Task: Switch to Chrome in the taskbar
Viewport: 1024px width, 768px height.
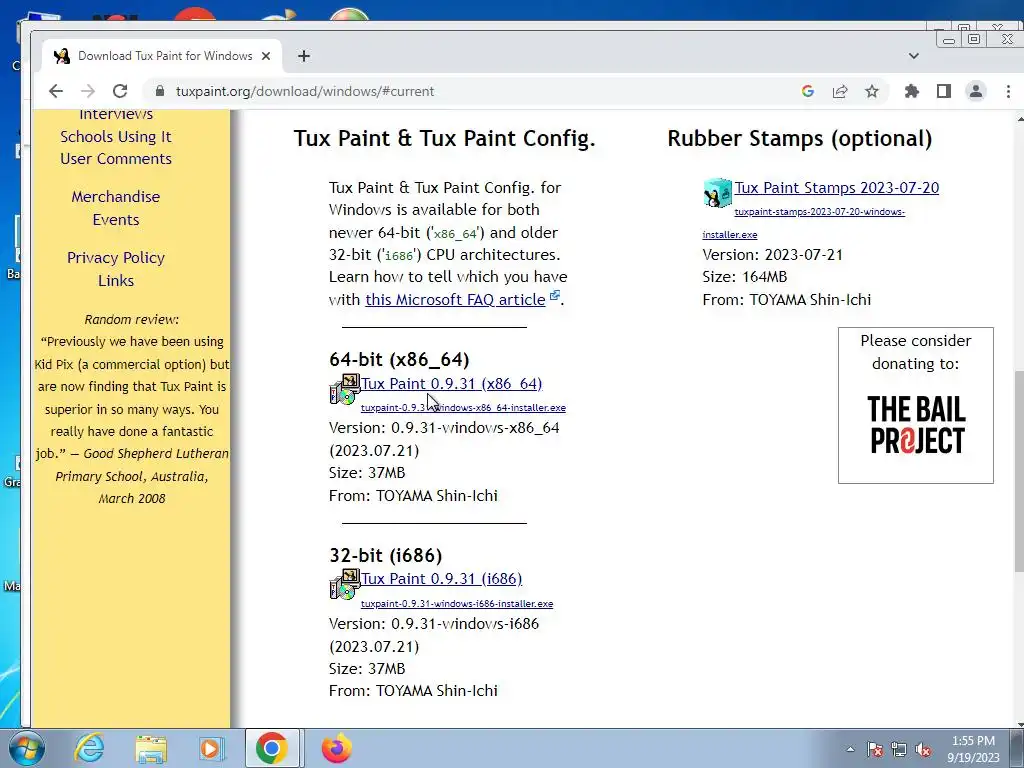Action: [272, 748]
